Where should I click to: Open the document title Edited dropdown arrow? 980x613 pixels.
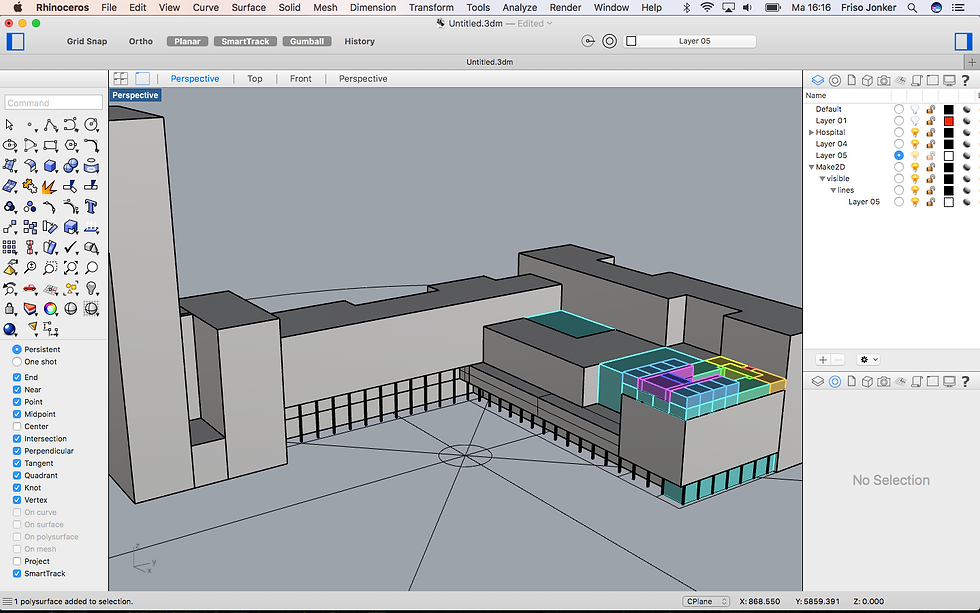tap(549, 24)
